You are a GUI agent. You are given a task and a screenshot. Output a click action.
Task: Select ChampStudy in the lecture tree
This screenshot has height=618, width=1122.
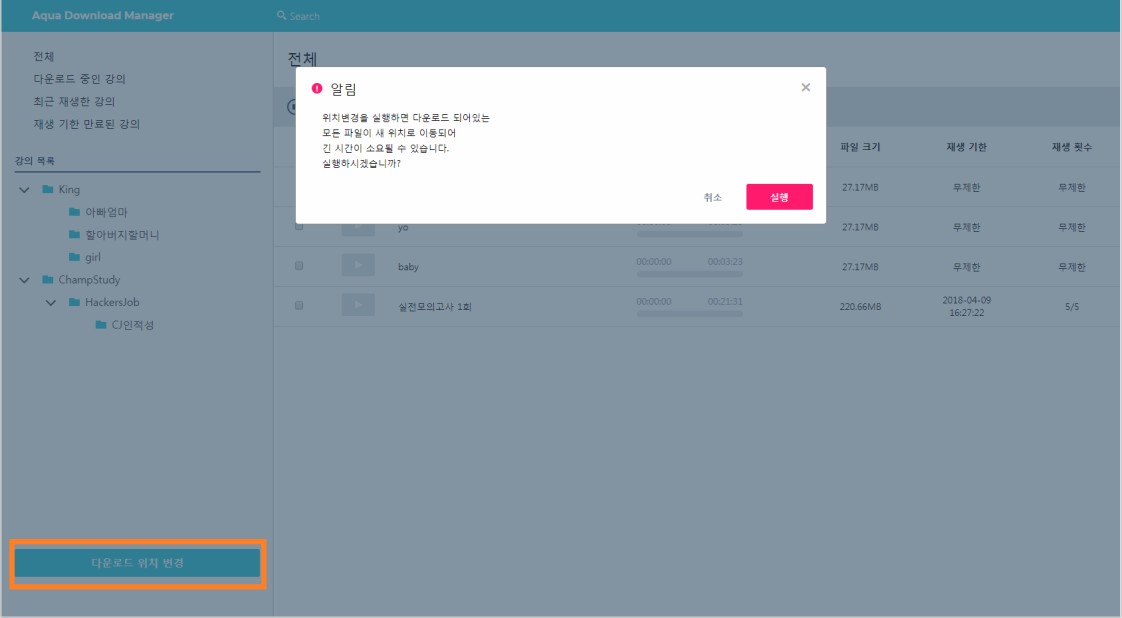89,280
